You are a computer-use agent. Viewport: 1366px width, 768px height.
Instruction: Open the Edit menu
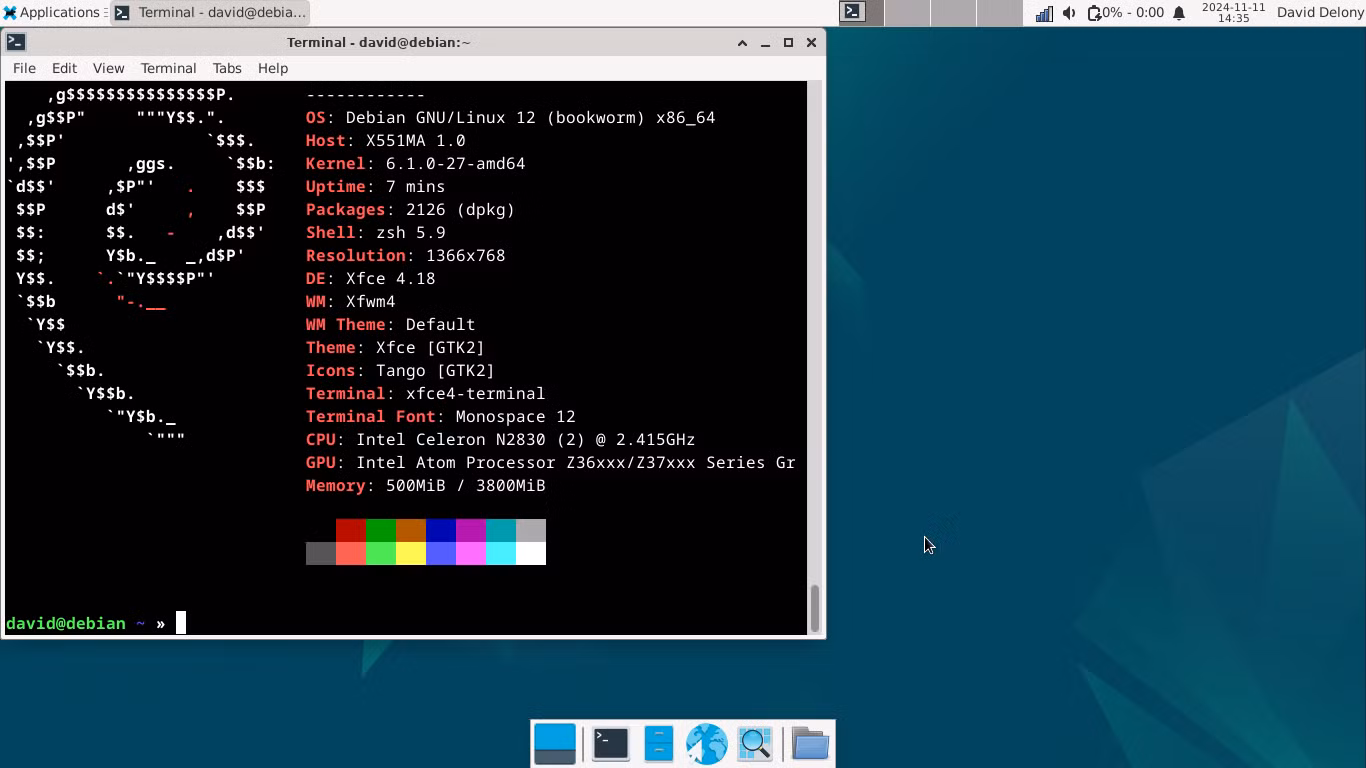click(64, 68)
